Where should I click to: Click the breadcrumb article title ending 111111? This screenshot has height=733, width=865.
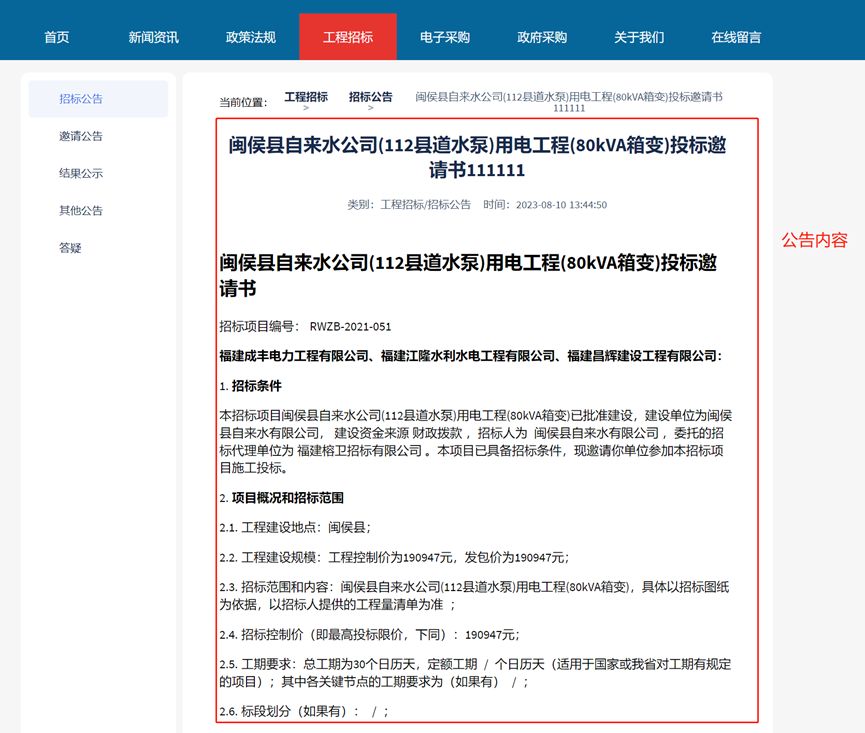(x=569, y=102)
